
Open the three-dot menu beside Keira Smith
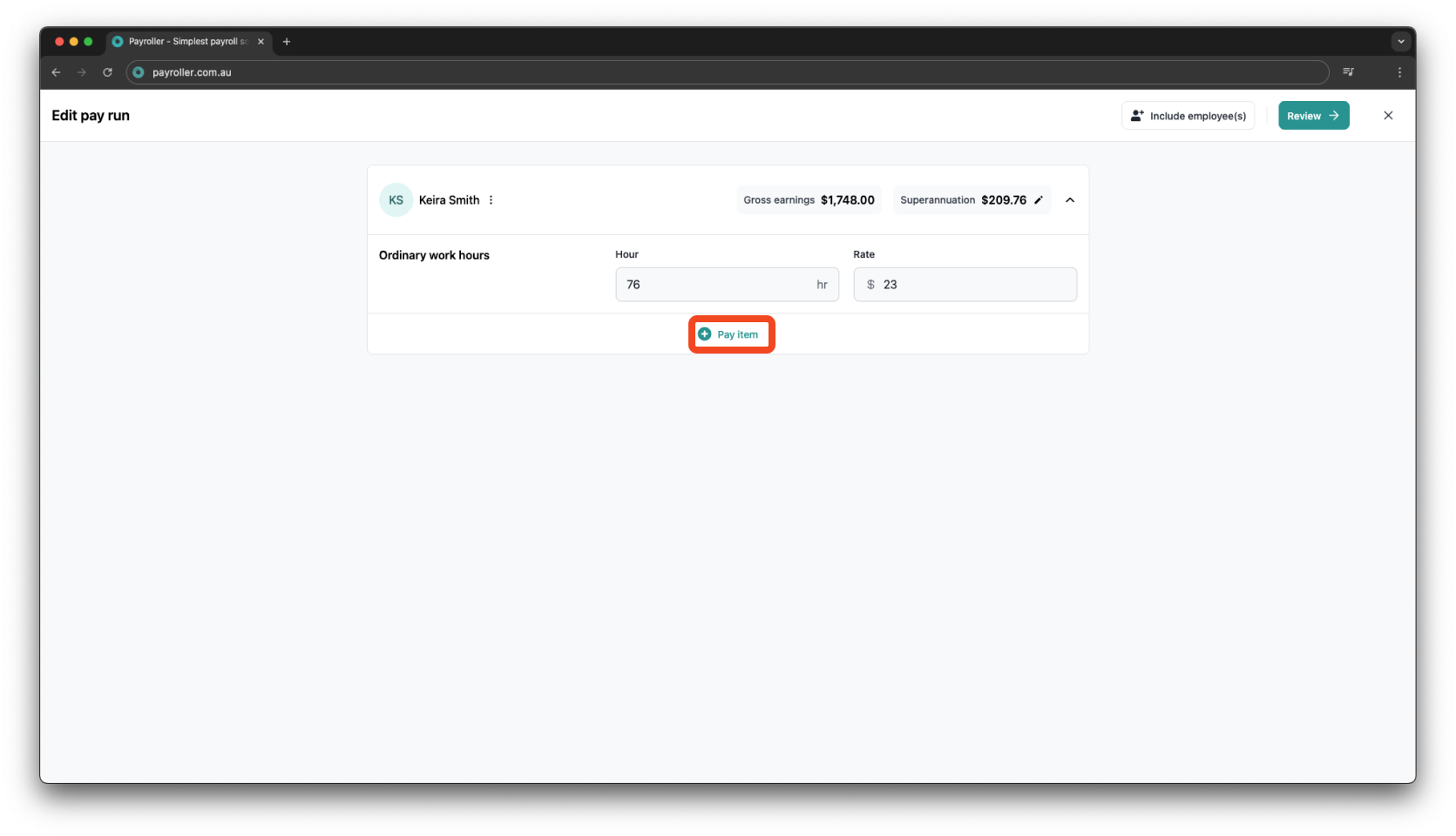tap(491, 199)
